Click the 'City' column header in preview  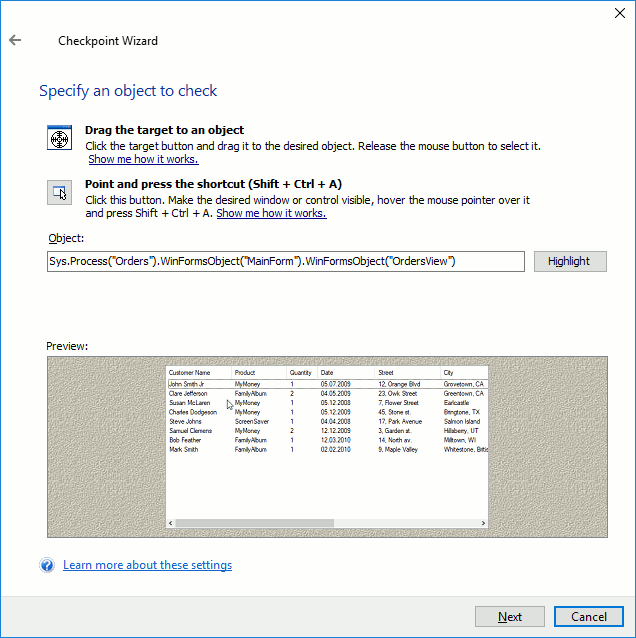pos(464,373)
